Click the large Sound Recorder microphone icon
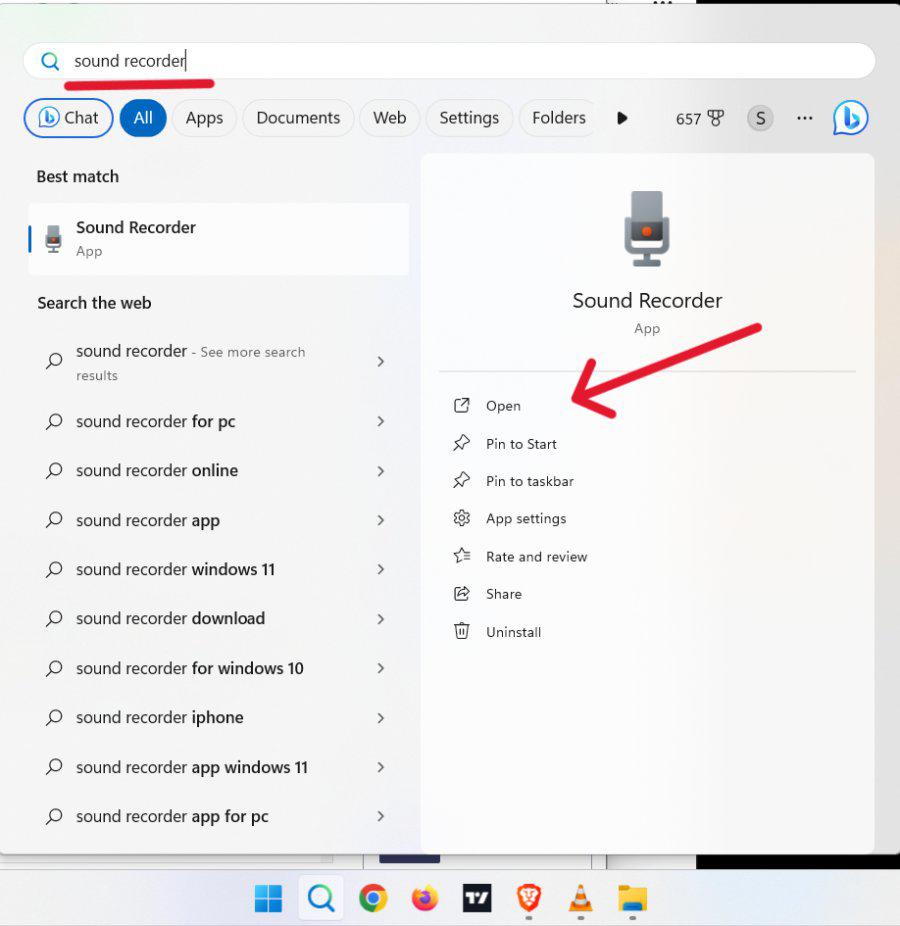Viewport: 900px width, 926px height. (647, 229)
